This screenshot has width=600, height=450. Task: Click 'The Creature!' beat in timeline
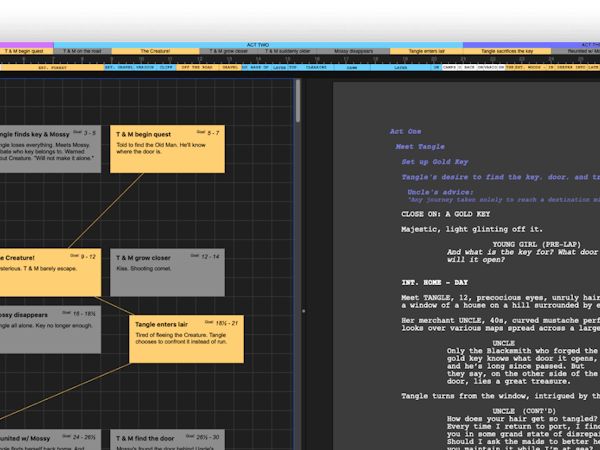point(154,51)
